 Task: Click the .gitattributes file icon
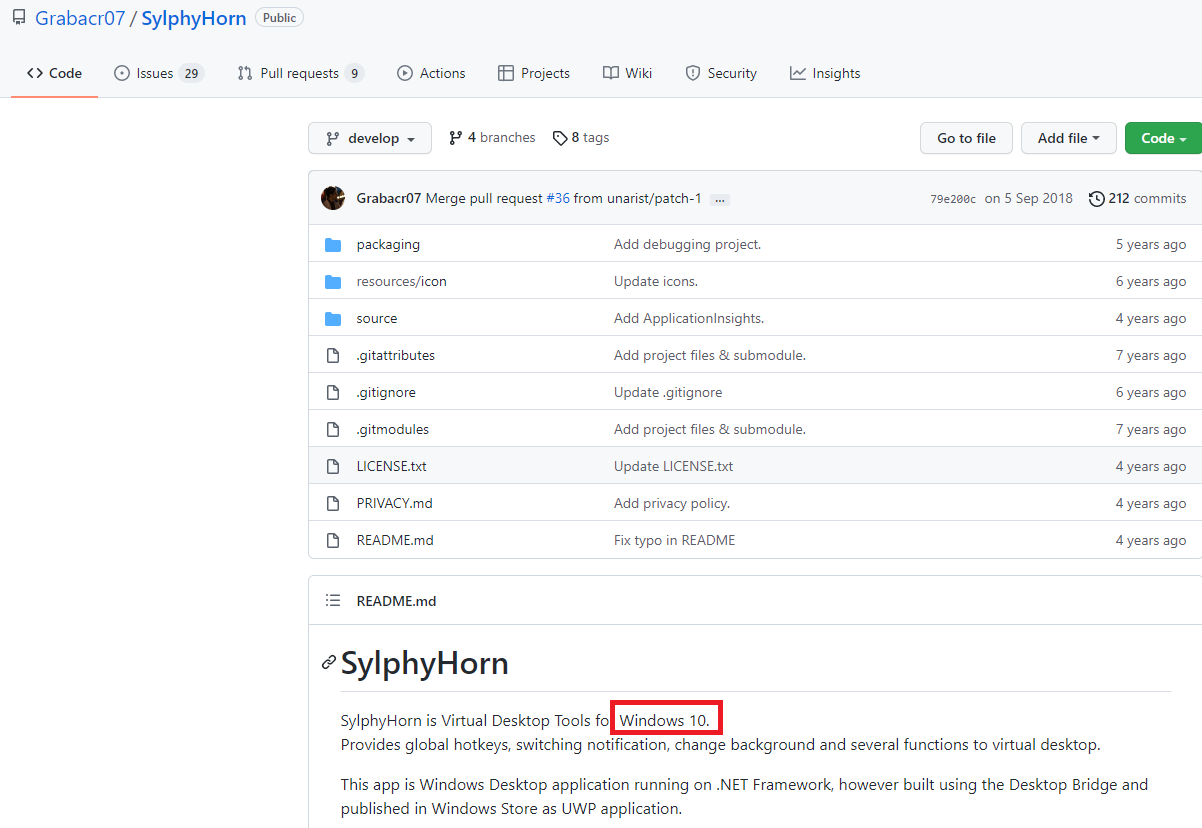pyautogui.click(x=333, y=355)
